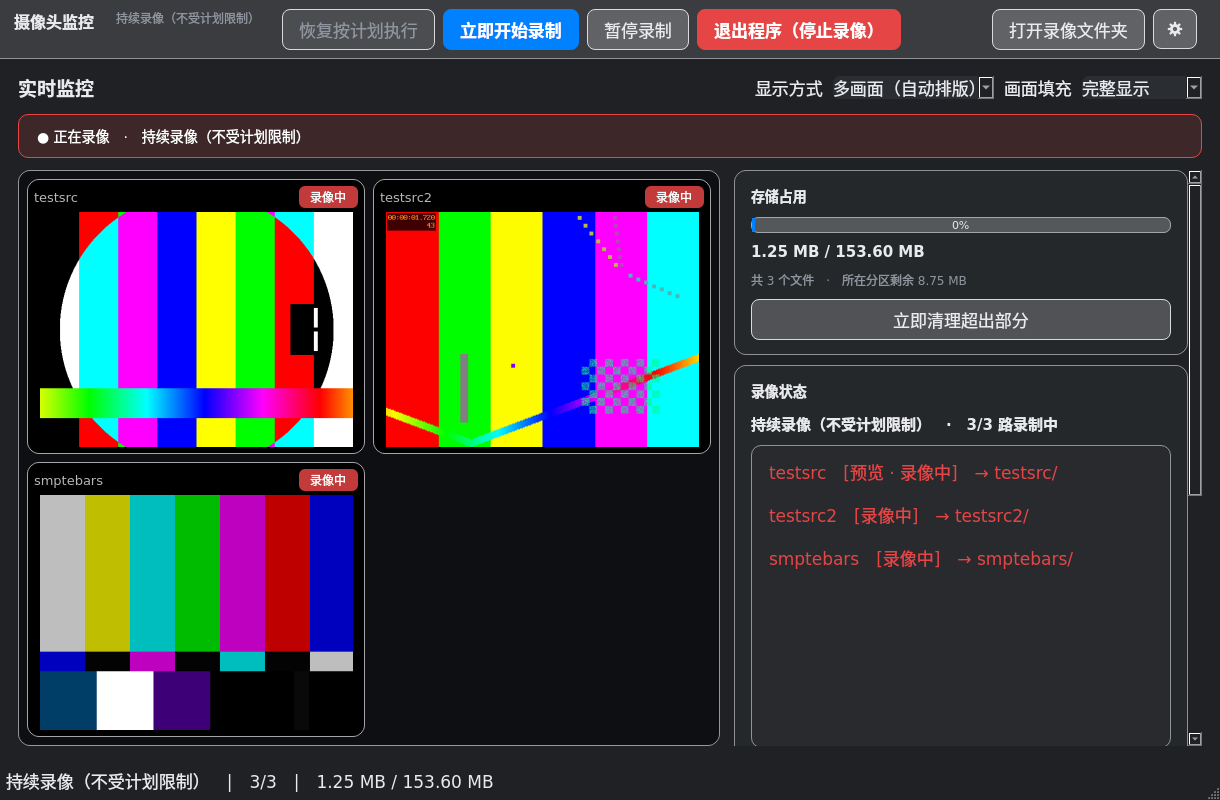Open 画面填充 完整显示 dropdown
Screen dimensions: 1220x800
[x=1141, y=88]
